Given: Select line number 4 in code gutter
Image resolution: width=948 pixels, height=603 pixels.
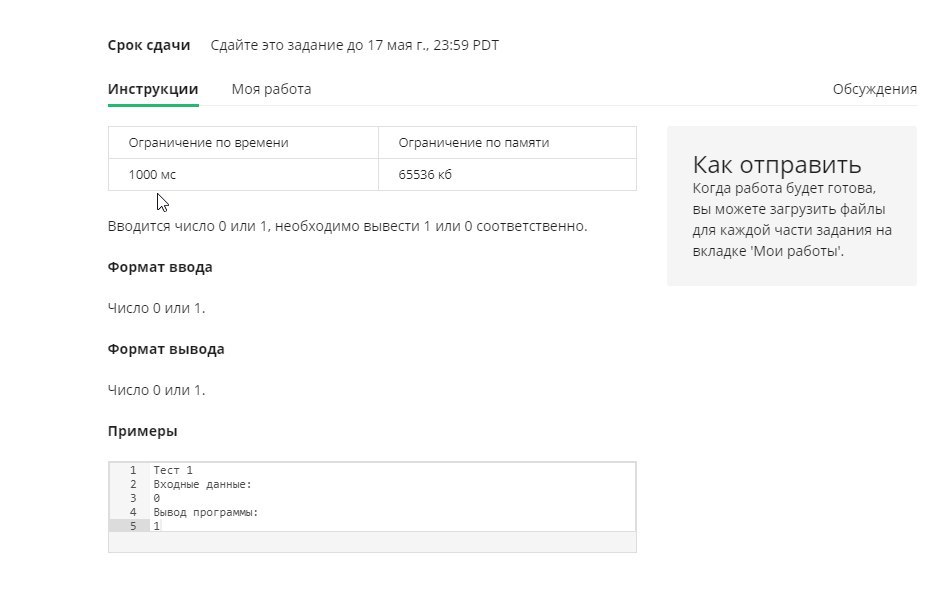Looking at the screenshot, I should [x=133, y=512].
